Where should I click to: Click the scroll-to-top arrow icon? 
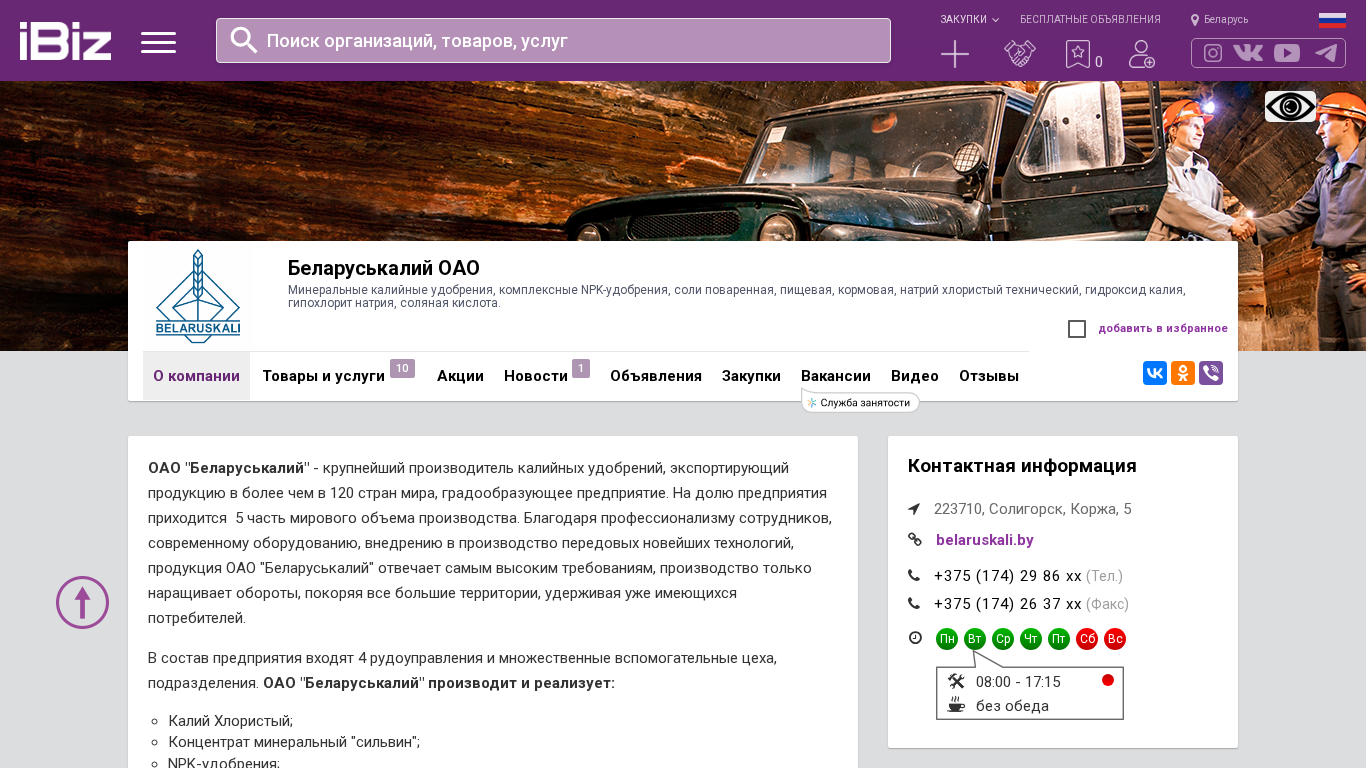point(82,602)
